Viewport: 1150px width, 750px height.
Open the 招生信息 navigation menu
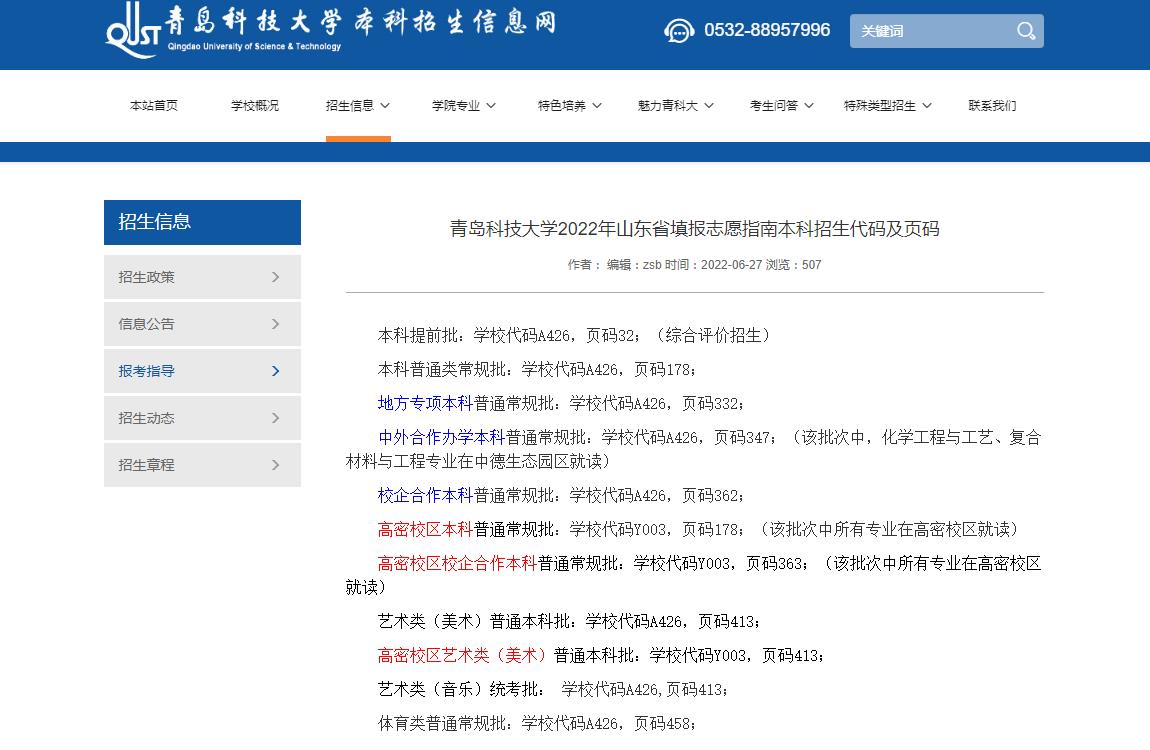(x=358, y=106)
